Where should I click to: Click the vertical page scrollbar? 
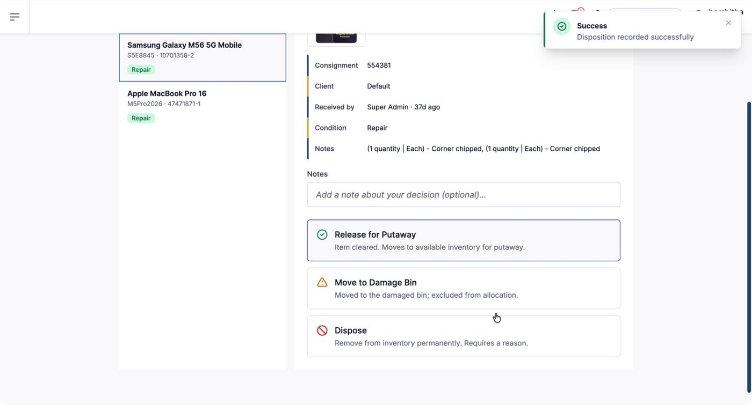(749, 247)
